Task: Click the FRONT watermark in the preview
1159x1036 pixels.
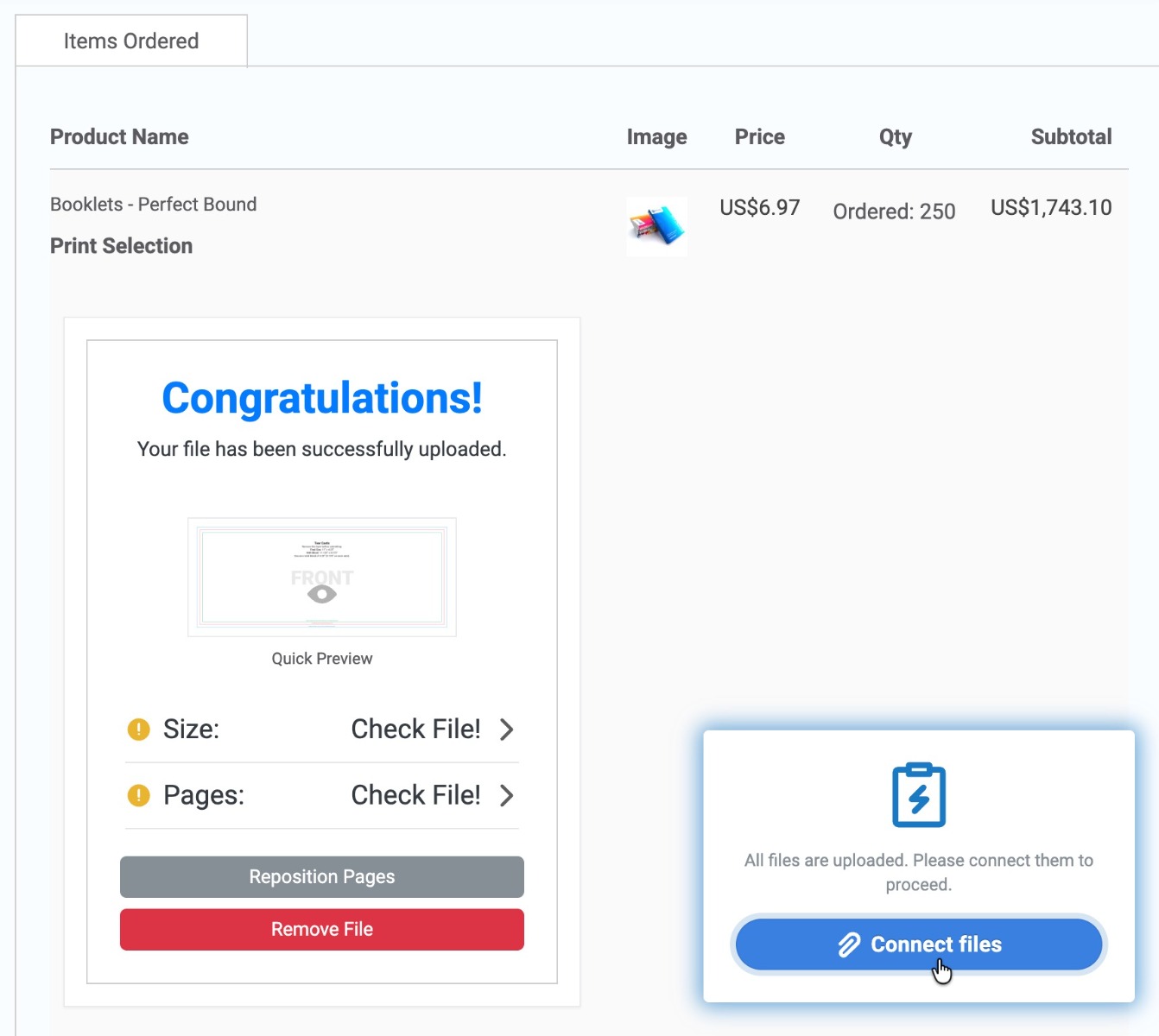Action: click(x=321, y=577)
